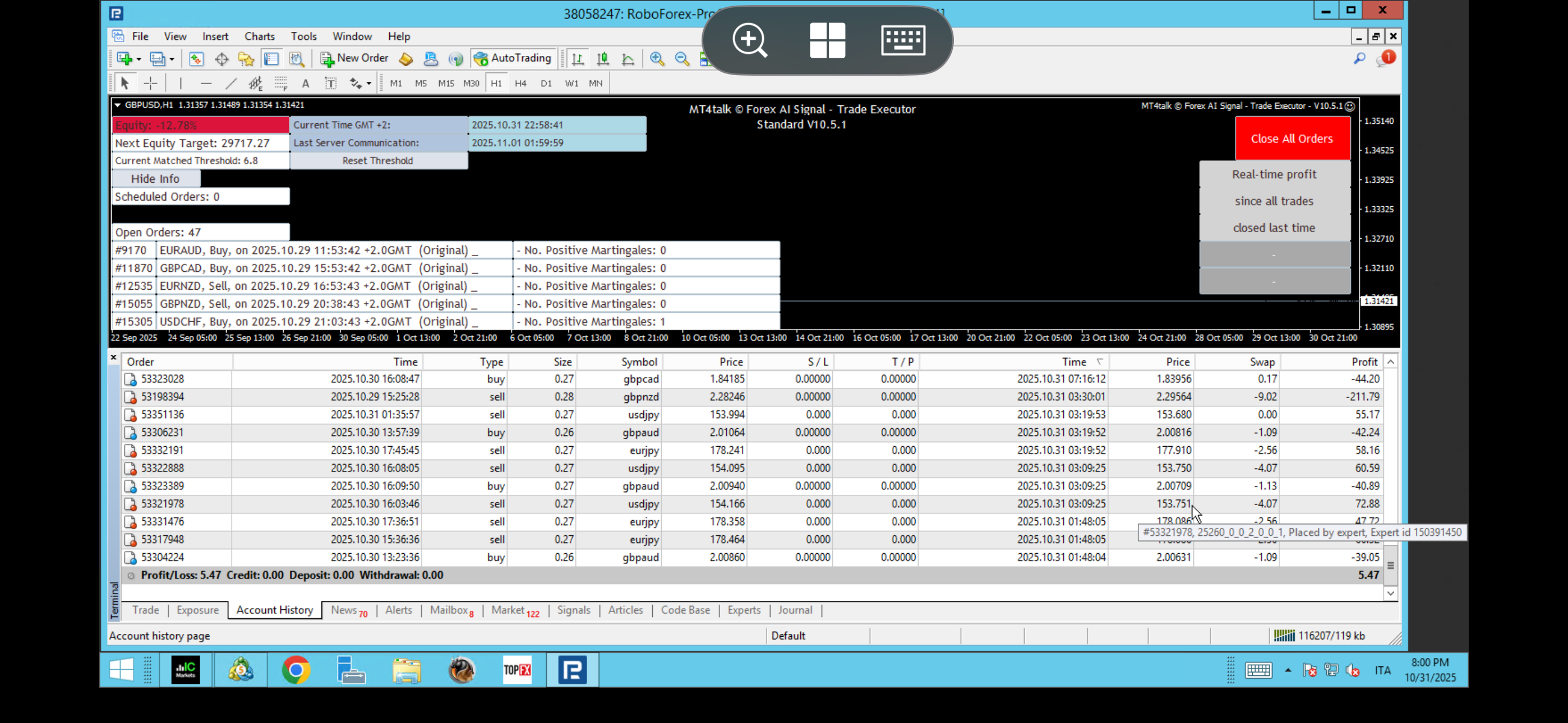Select the draw trendline tool
This screenshot has width=1568, height=723.
pos(230,84)
